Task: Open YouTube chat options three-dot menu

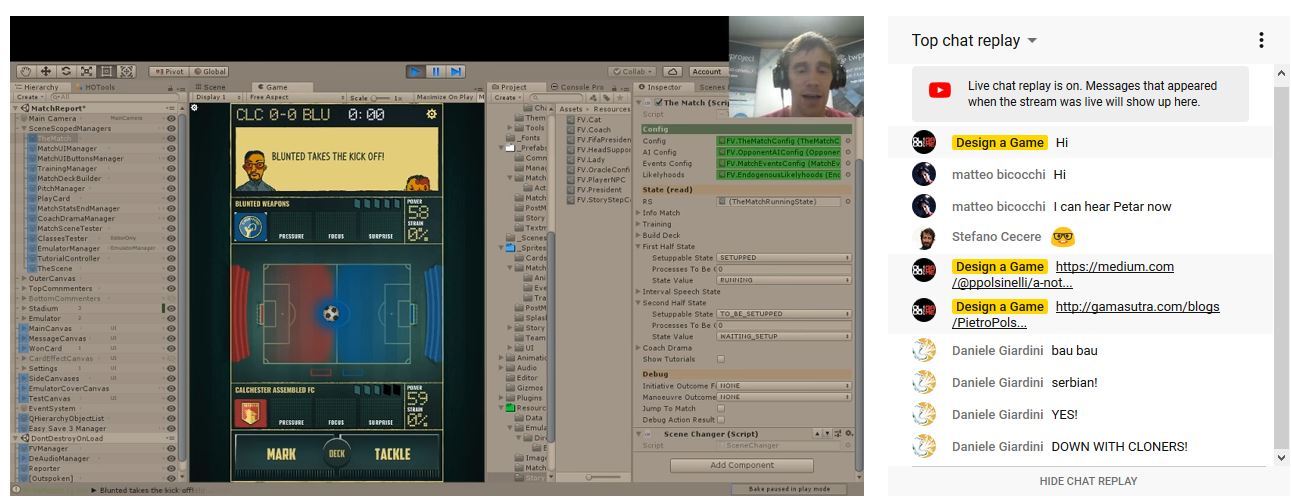Action: pos(1261,40)
